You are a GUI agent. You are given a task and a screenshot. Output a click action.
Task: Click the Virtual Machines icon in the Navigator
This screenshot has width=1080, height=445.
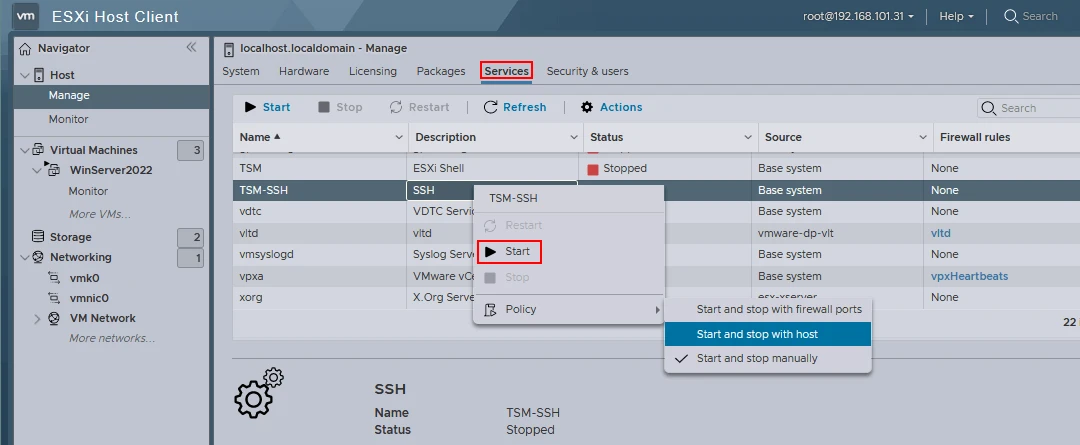39,150
